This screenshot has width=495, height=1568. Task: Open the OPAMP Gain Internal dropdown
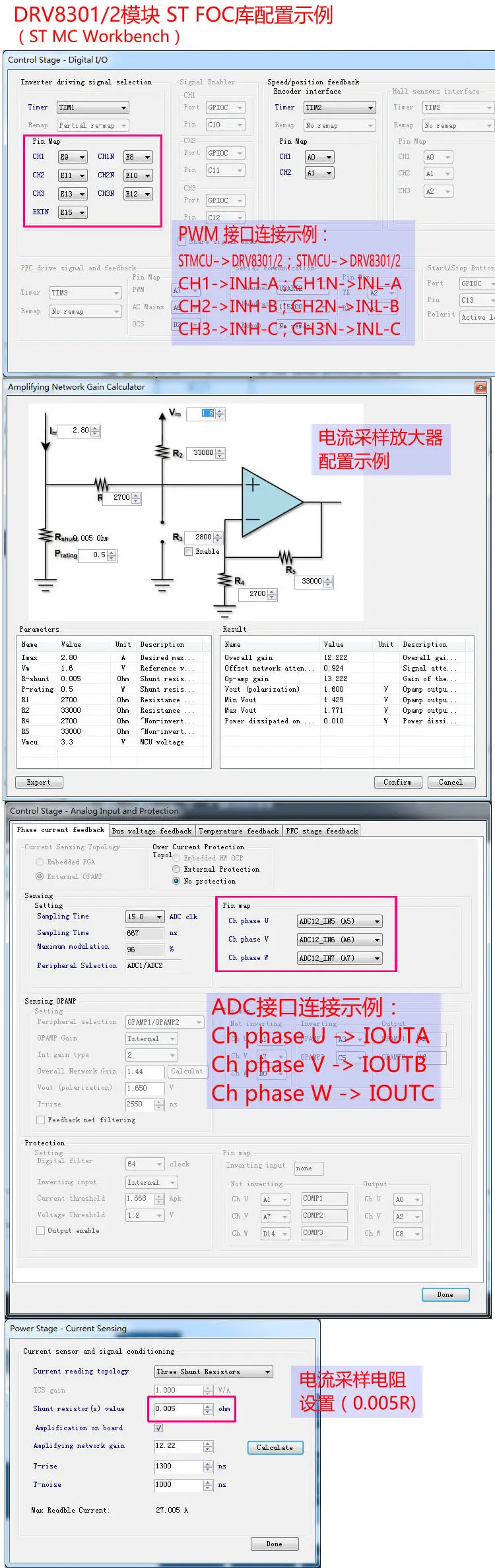pyautogui.click(x=151, y=1039)
